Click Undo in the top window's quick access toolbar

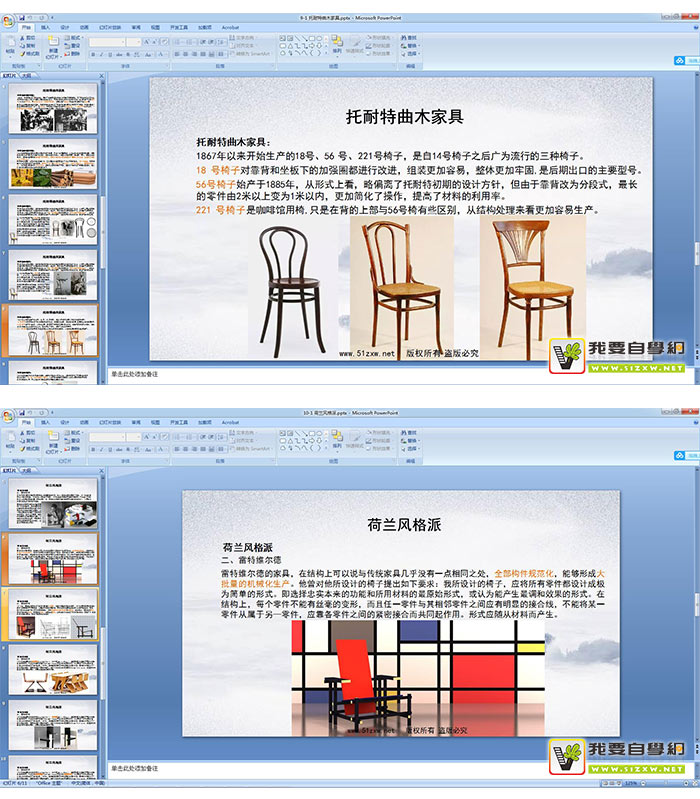click(30, 18)
